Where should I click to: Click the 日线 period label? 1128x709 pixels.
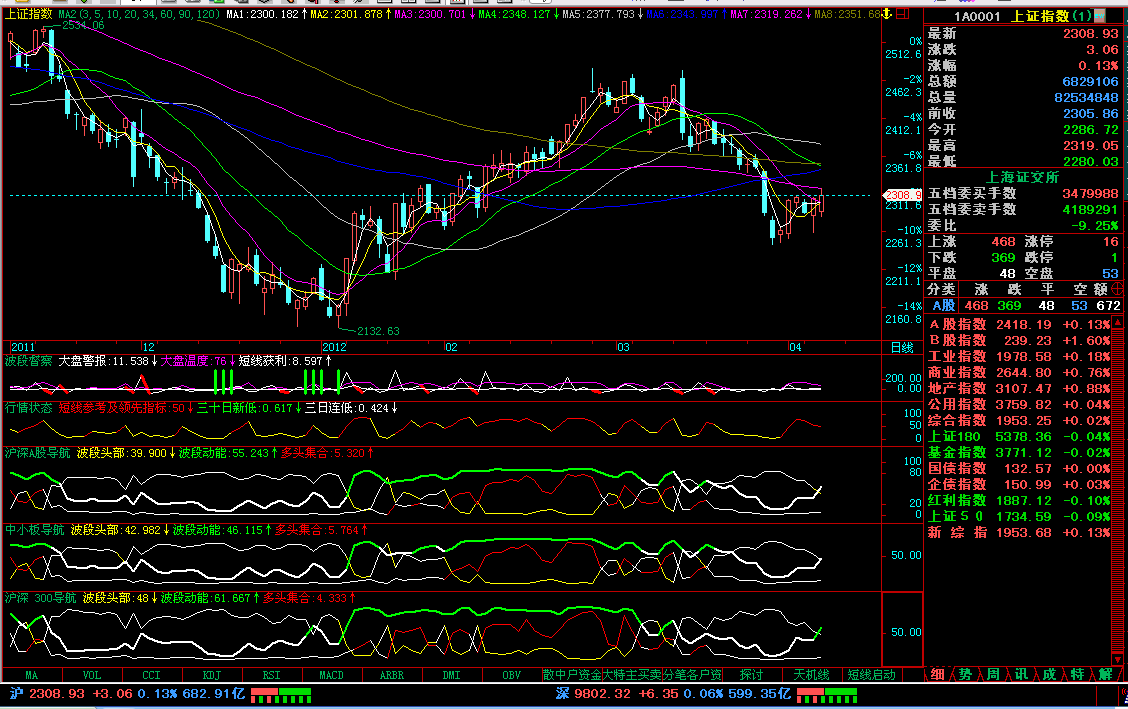point(902,348)
